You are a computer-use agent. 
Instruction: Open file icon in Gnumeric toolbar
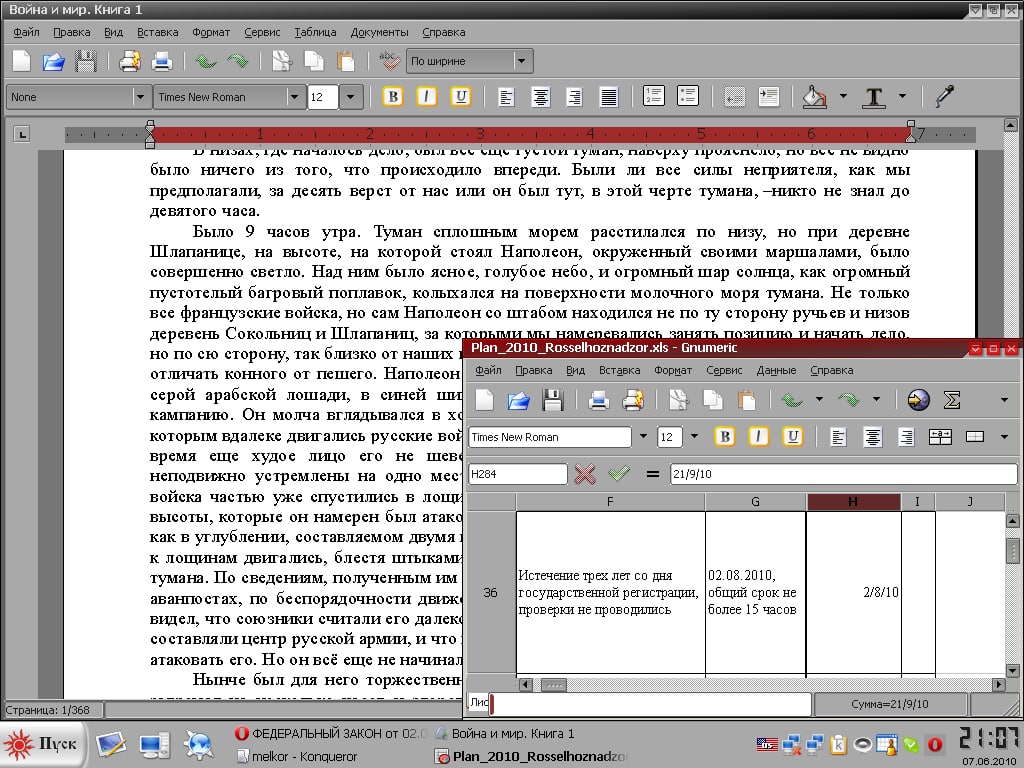519,400
